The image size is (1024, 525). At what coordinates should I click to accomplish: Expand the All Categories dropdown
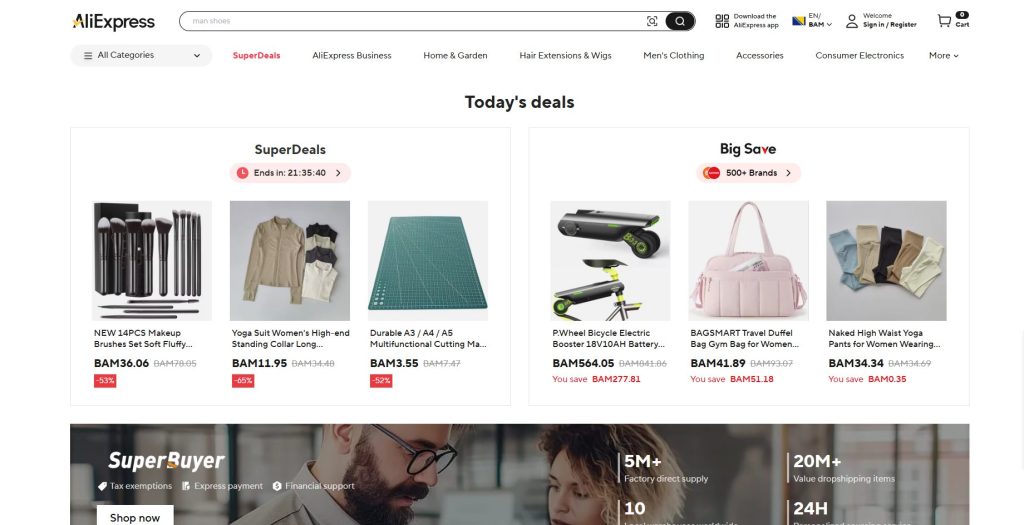[141, 56]
